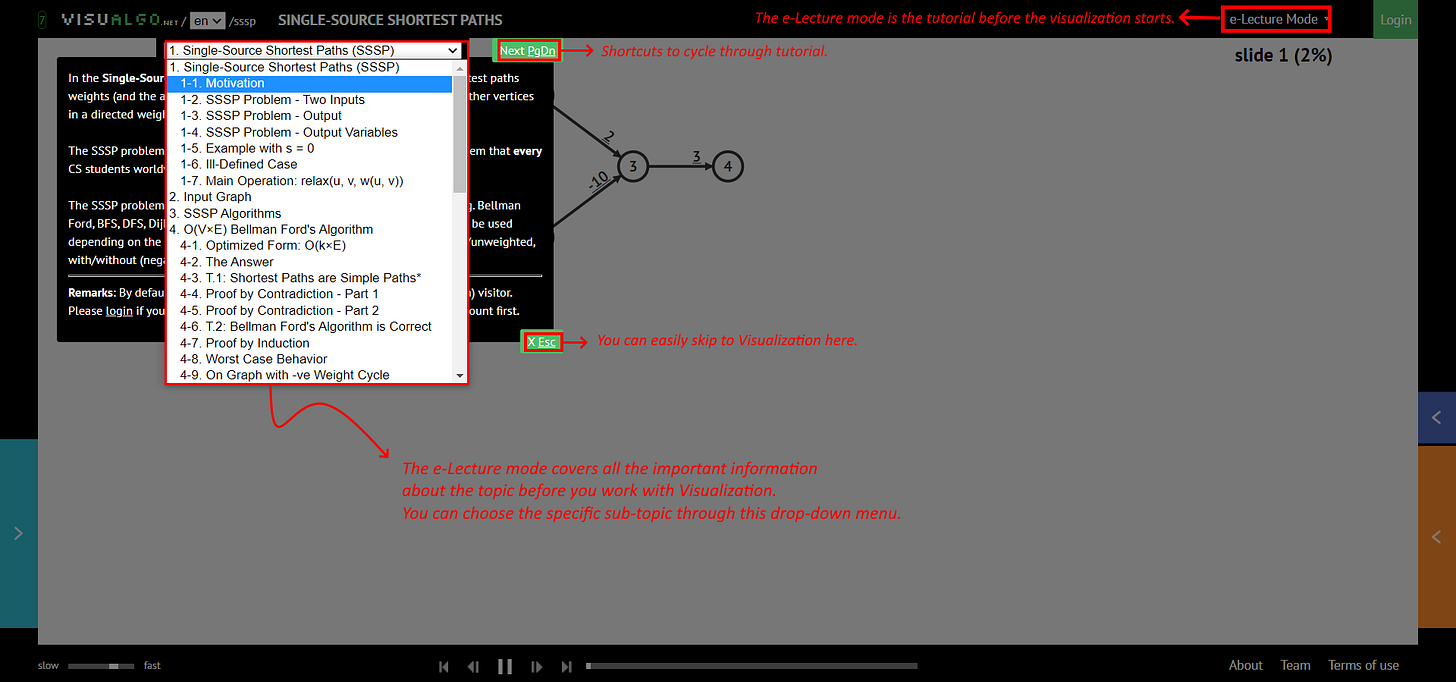Click the Login button
This screenshot has height=682, width=1456.
(1396, 19)
